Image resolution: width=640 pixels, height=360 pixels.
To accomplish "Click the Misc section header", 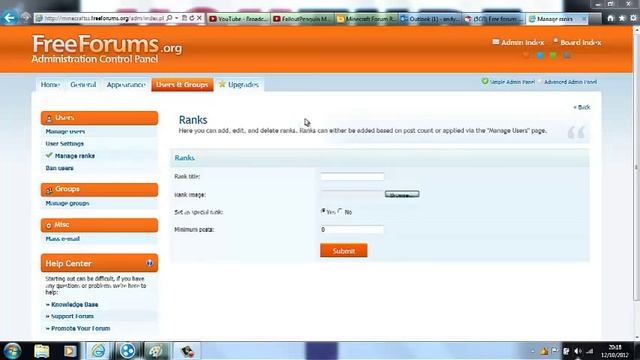I will coord(99,225).
